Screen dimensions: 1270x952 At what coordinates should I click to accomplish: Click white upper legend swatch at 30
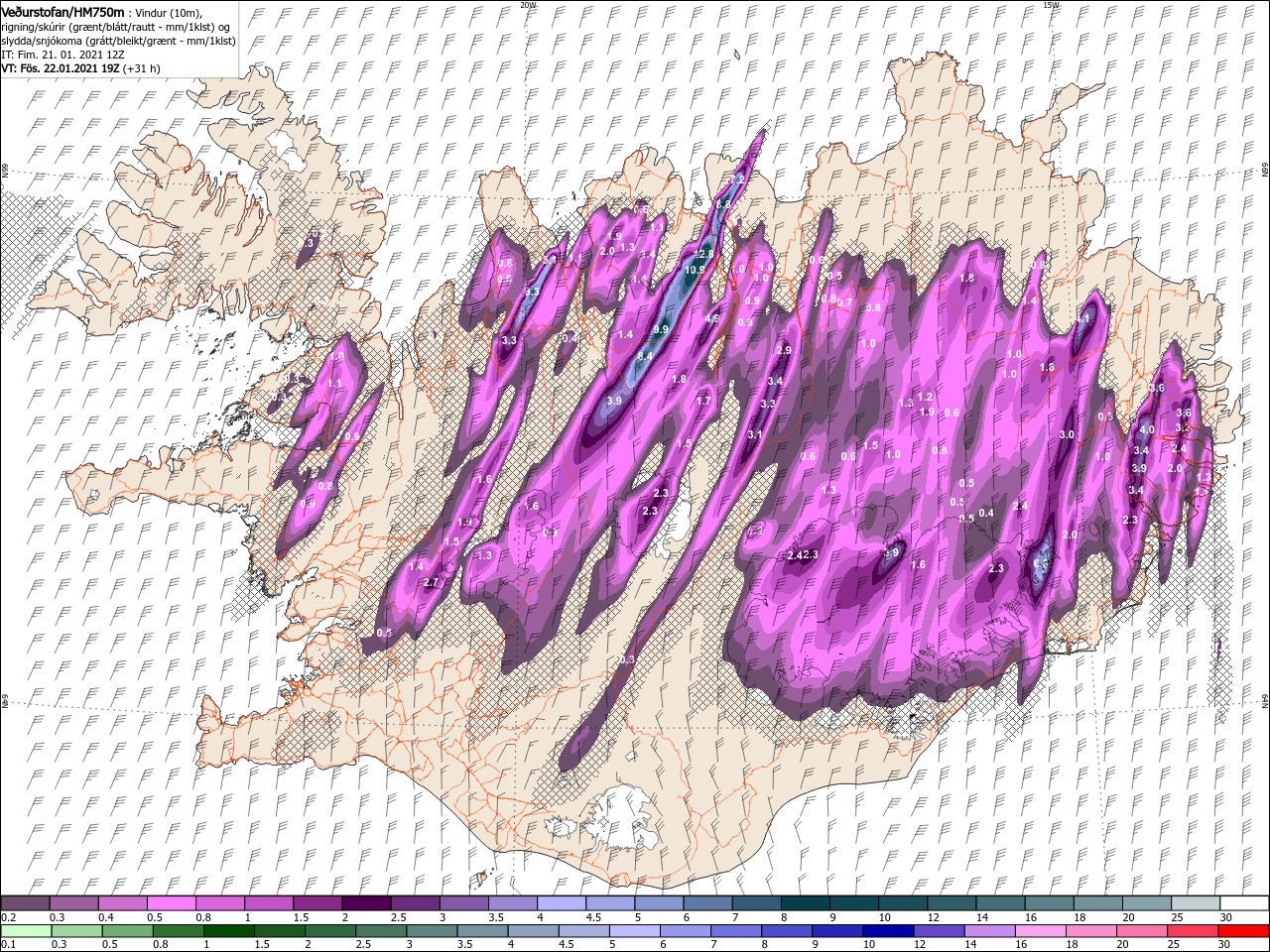pyautogui.click(x=1243, y=903)
